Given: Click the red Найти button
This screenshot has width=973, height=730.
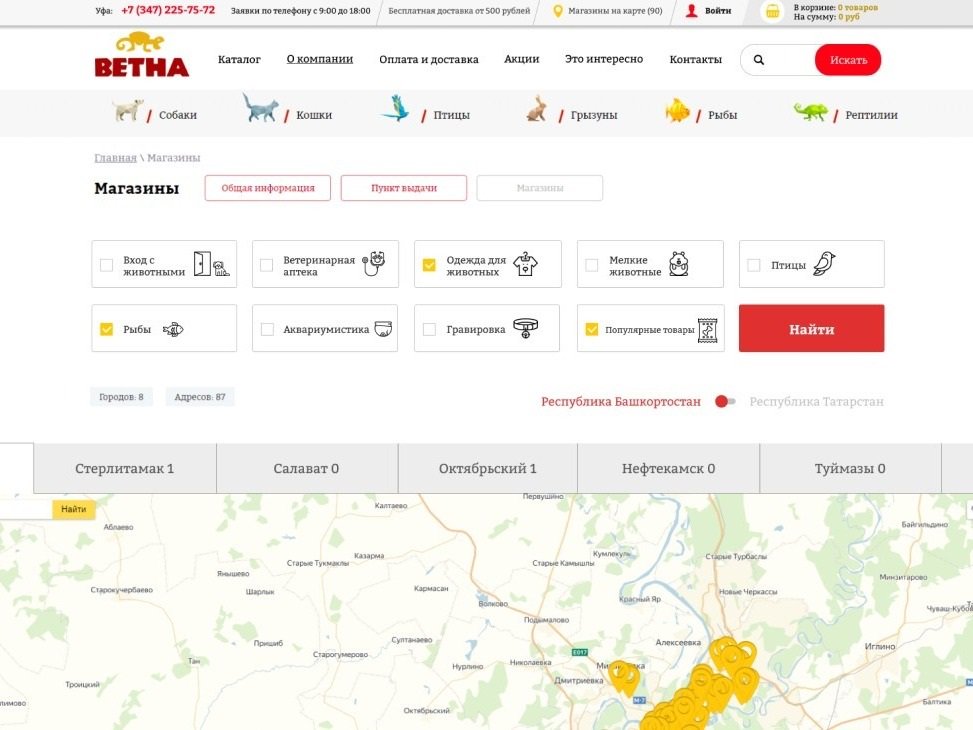Looking at the screenshot, I should tap(812, 328).
